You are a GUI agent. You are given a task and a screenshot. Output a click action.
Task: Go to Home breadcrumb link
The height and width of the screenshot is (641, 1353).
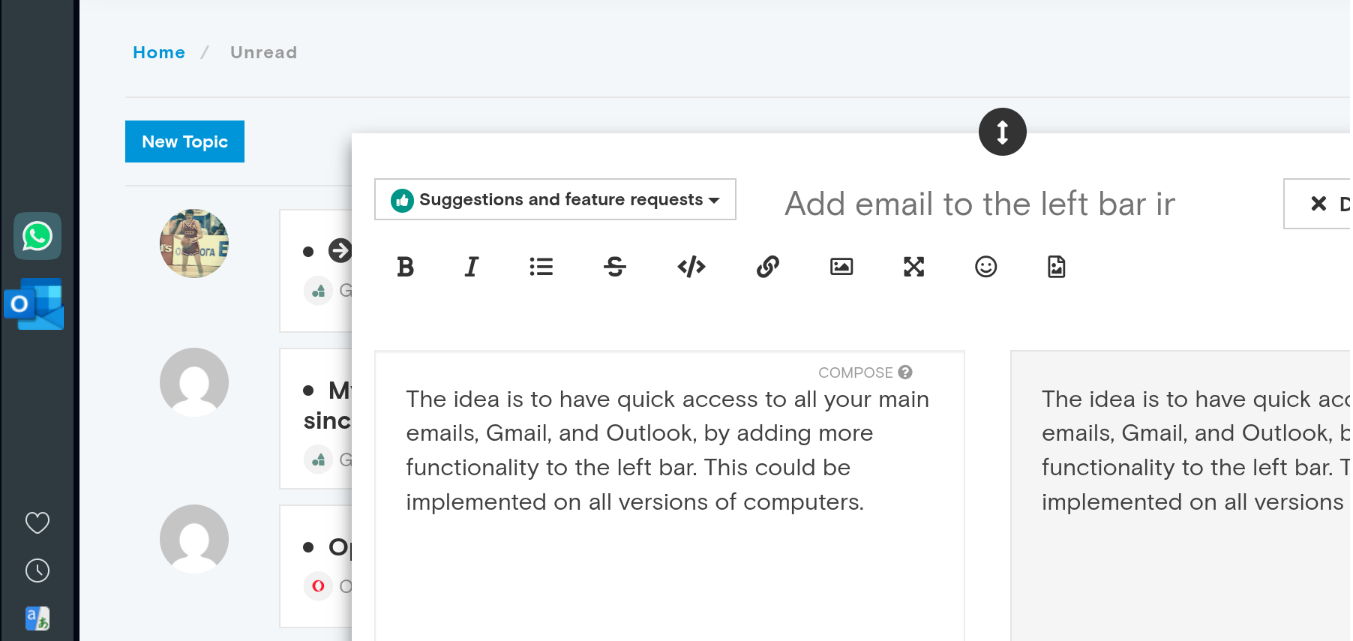point(159,53)
